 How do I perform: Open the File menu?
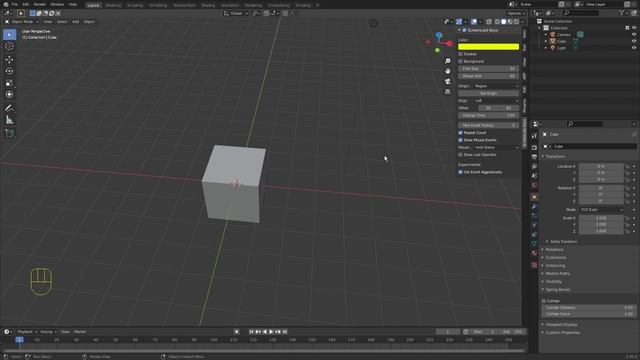(x=15, y=4)
